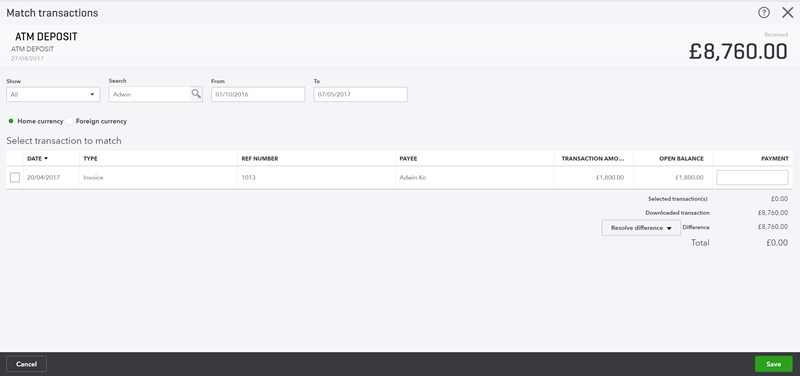Tick the checkbox for invoice 1013
The width and height of the screenshot is (800, 376).
pyautogui.click(x=15, y=178)
